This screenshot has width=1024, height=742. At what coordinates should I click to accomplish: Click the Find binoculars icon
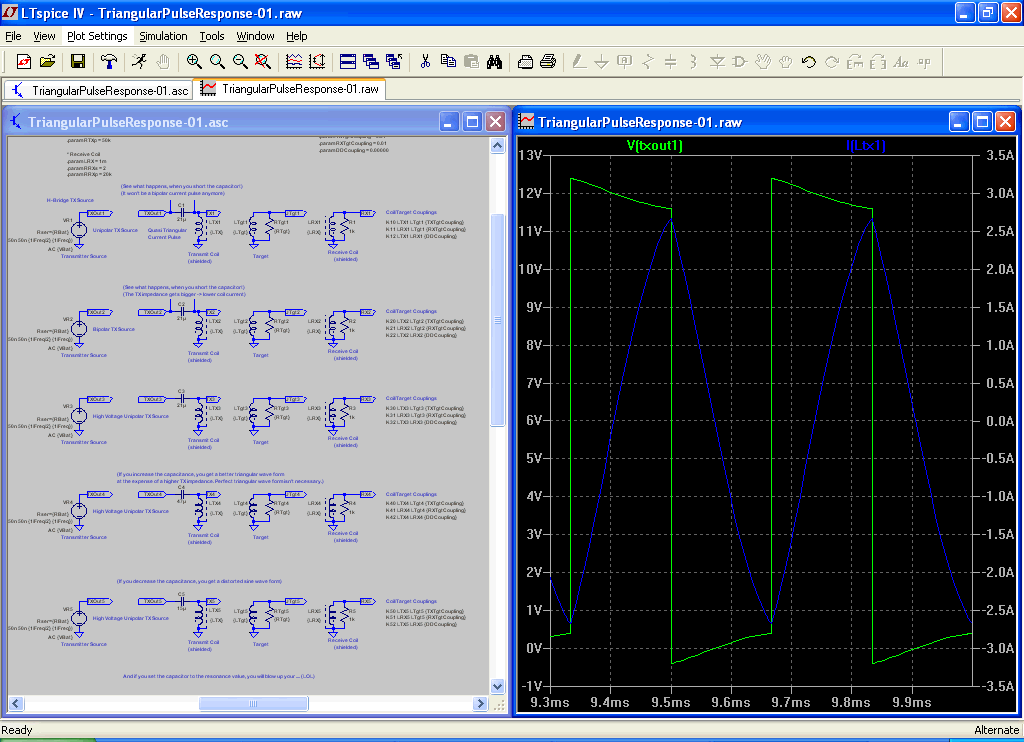click(494, 61)
